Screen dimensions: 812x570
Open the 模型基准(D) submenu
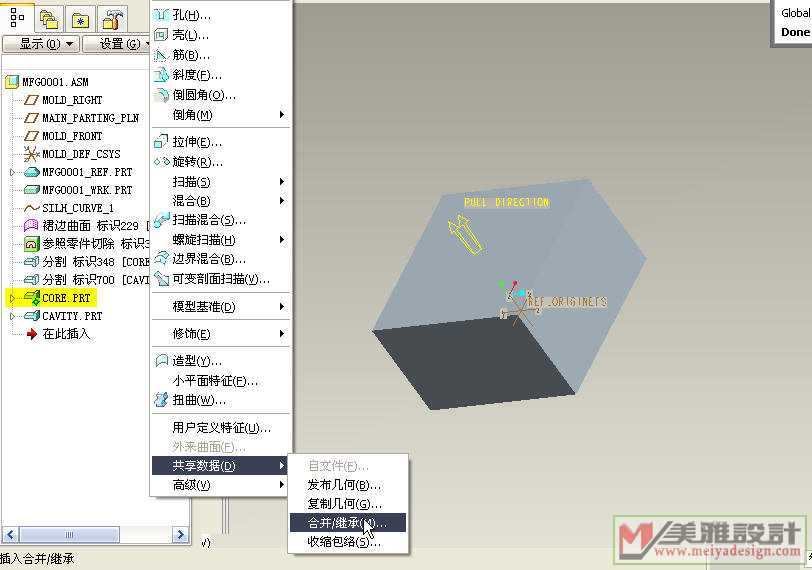click(x=221, y=307)
